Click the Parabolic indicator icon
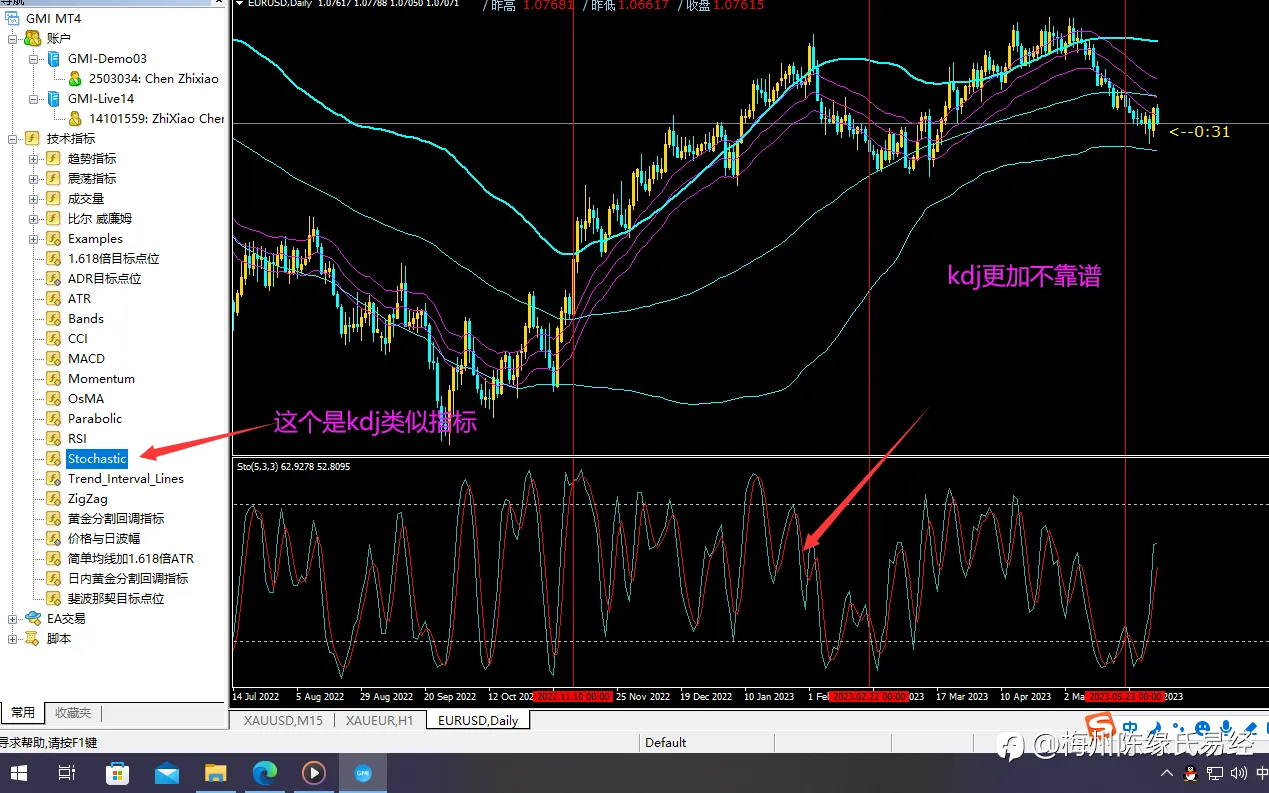Image resolution: width=1269 pixels, height=793 pixels. [x=53, y=418]
